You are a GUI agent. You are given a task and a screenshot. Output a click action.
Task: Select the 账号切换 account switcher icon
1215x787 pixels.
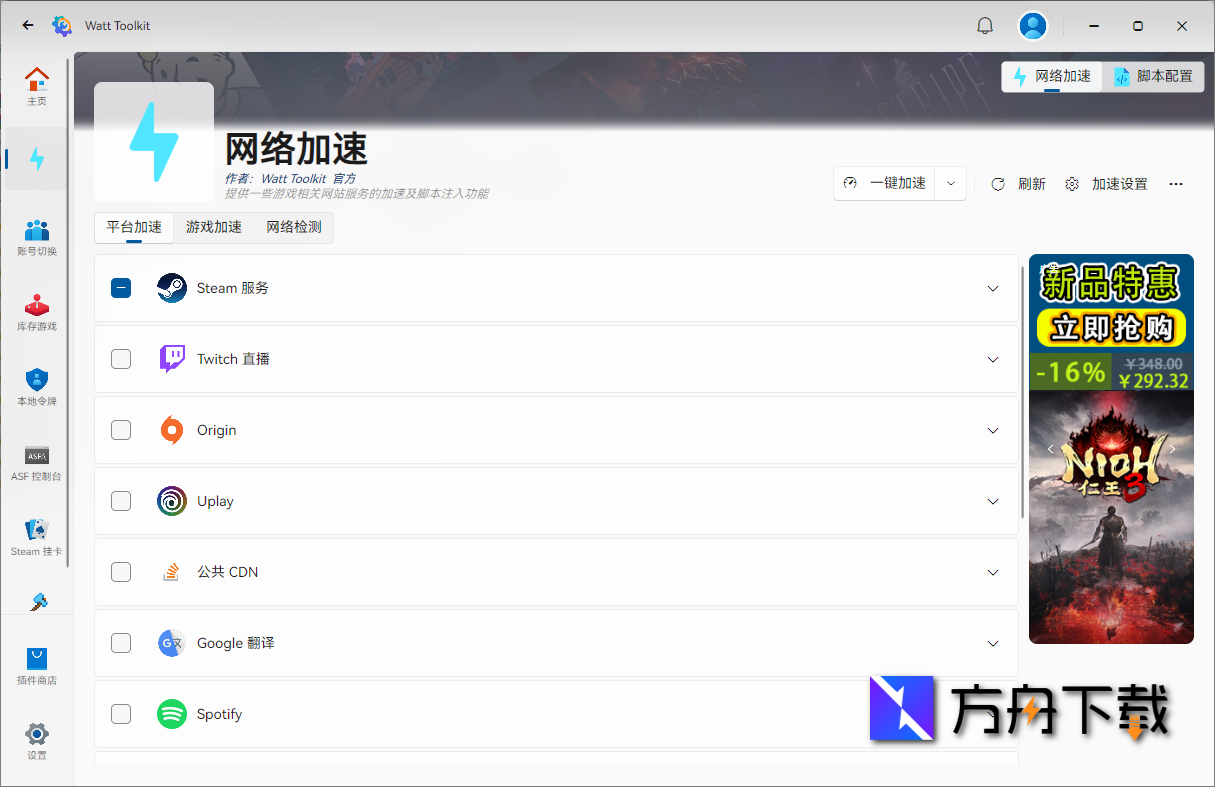click(37, 235)
